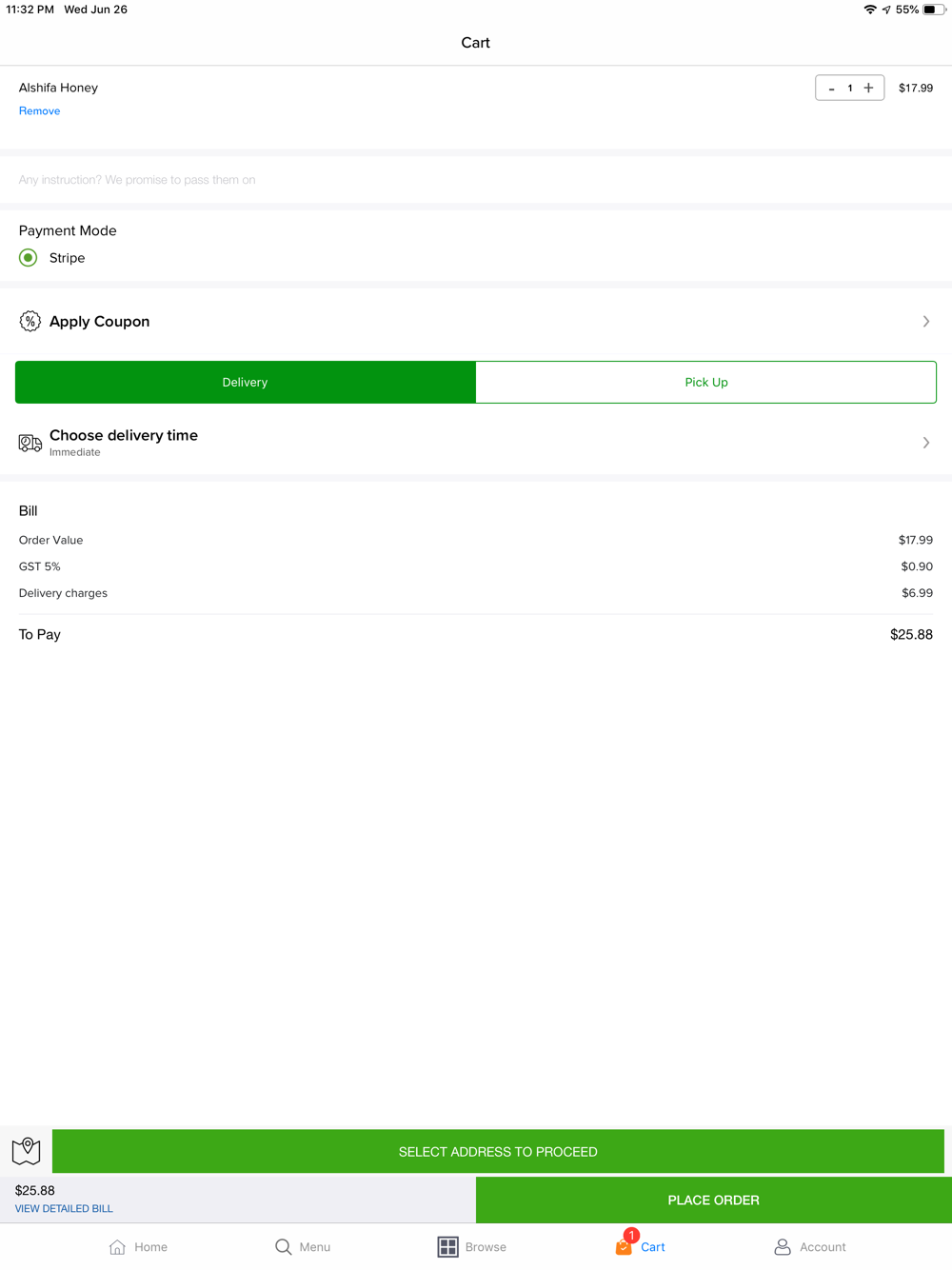Open the Browse tab label
952x1270 pixels.
pos(486,1247)
